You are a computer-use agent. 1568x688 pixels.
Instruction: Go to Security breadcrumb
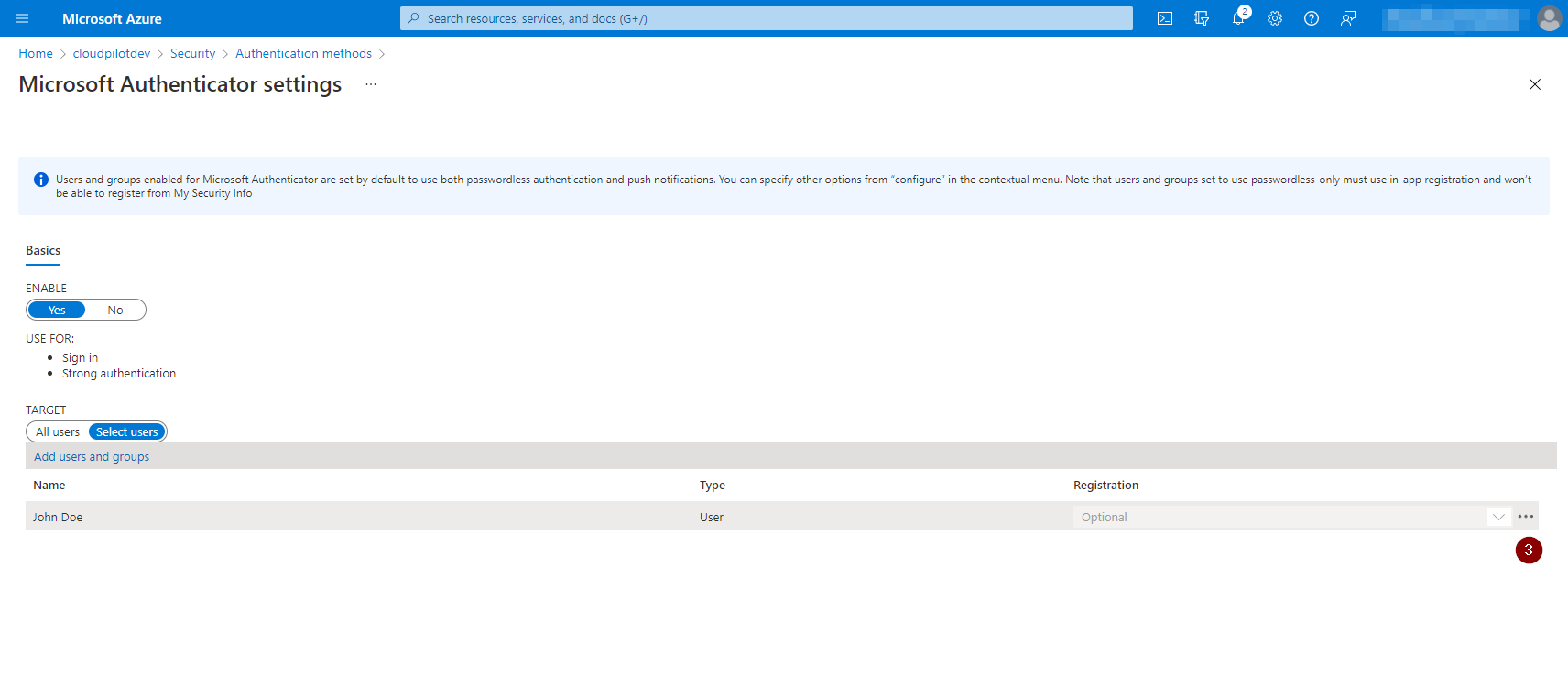coord(192,53)
